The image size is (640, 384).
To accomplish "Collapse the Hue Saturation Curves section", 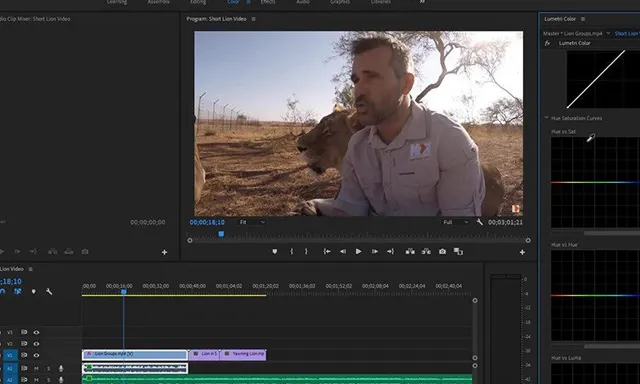I will click(547, 118).
